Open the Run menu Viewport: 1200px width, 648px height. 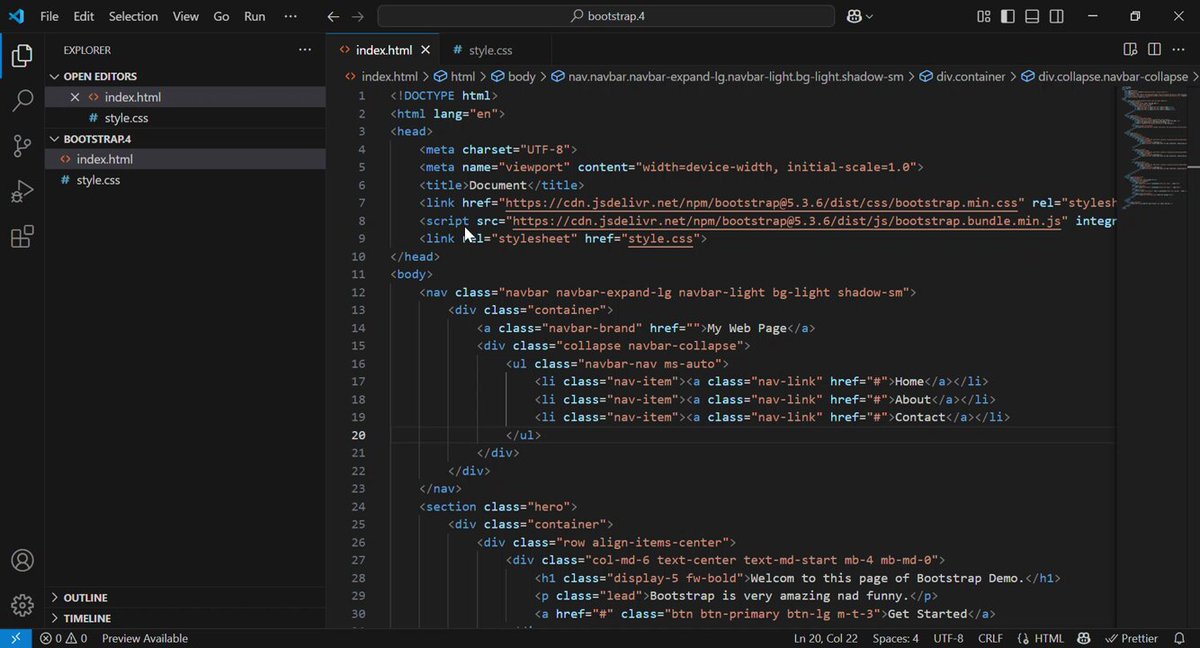tap(255, 16)
